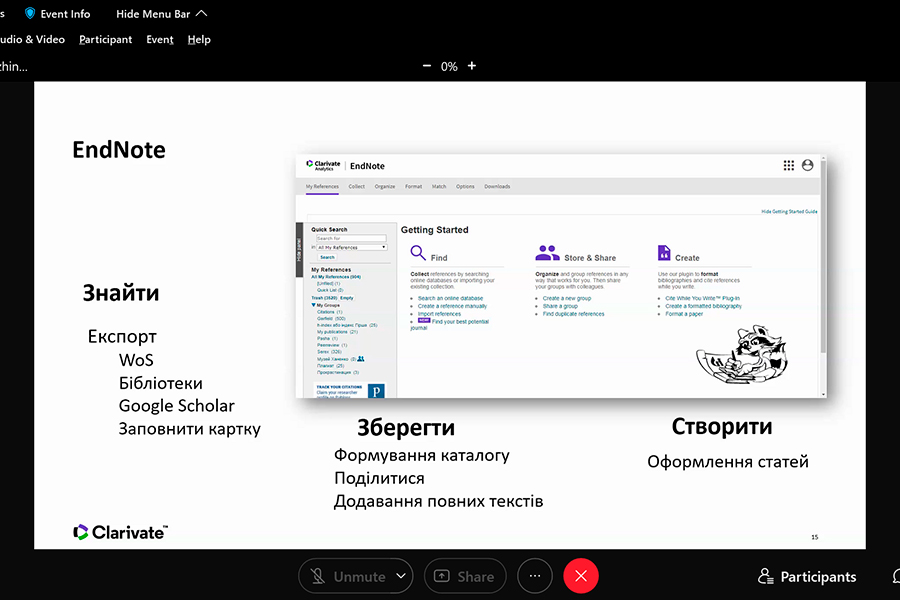This screenshot has width=900, height=600.
Task: Click the zoom out minus icon
Action: point(427,66)
